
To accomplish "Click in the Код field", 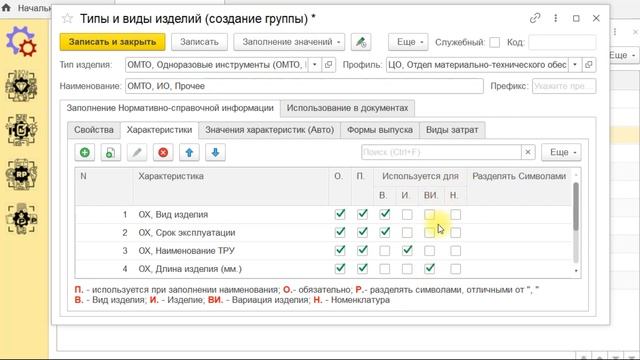I will coord(562,42).
